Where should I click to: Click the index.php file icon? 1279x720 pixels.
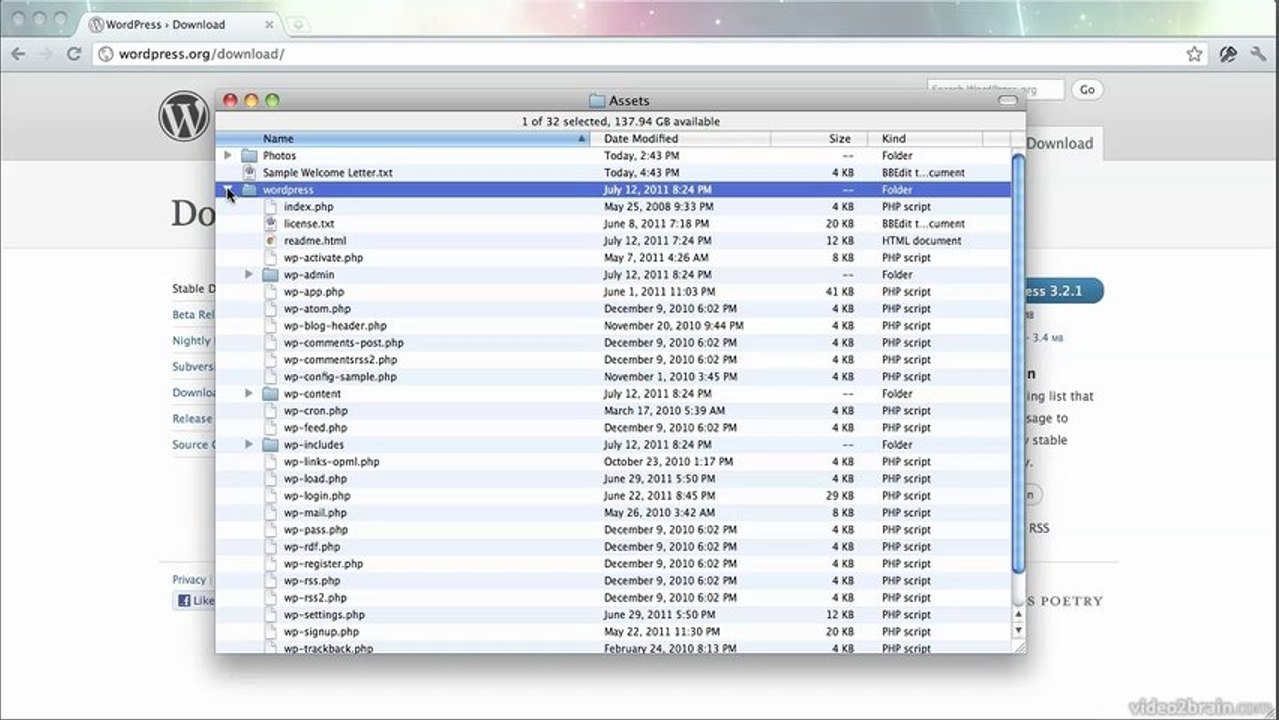[x=270, y=207]
